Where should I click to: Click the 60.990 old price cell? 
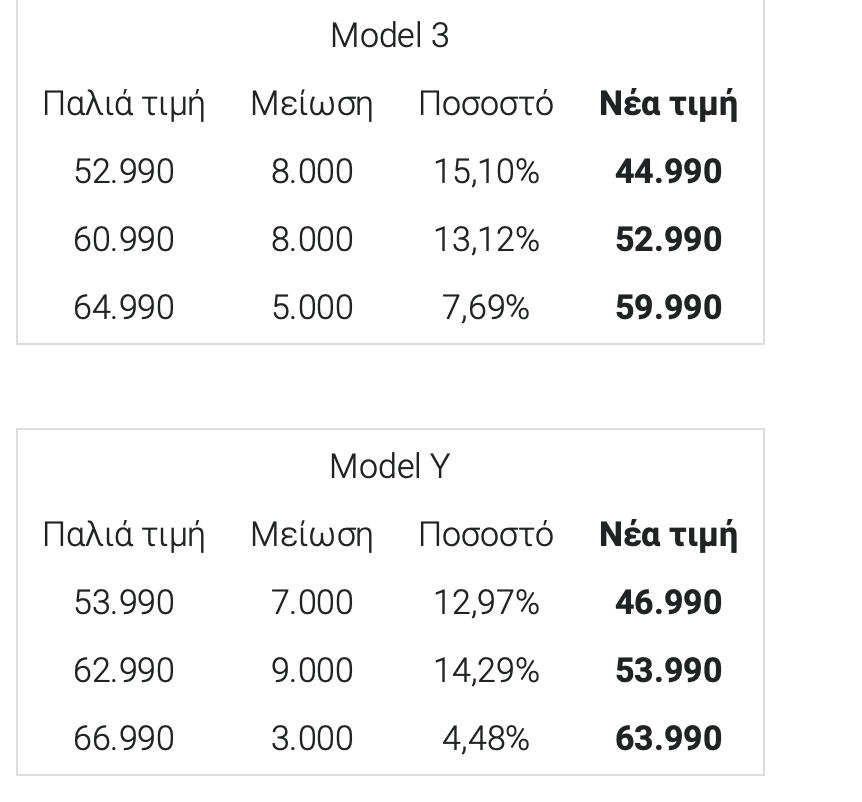[x=124, y=240]
